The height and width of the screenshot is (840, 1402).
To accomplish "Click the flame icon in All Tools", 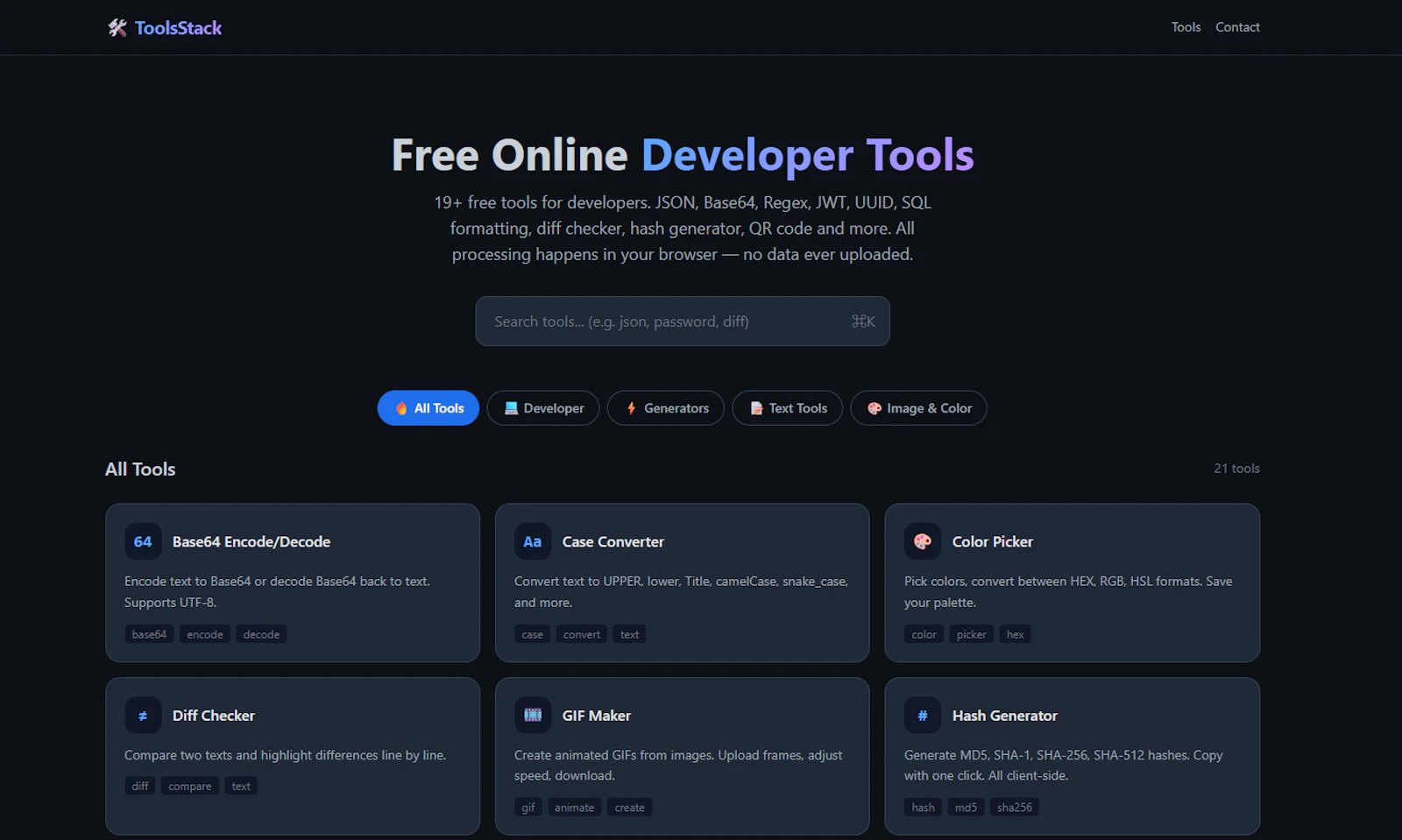I will [x=401, y=408].
